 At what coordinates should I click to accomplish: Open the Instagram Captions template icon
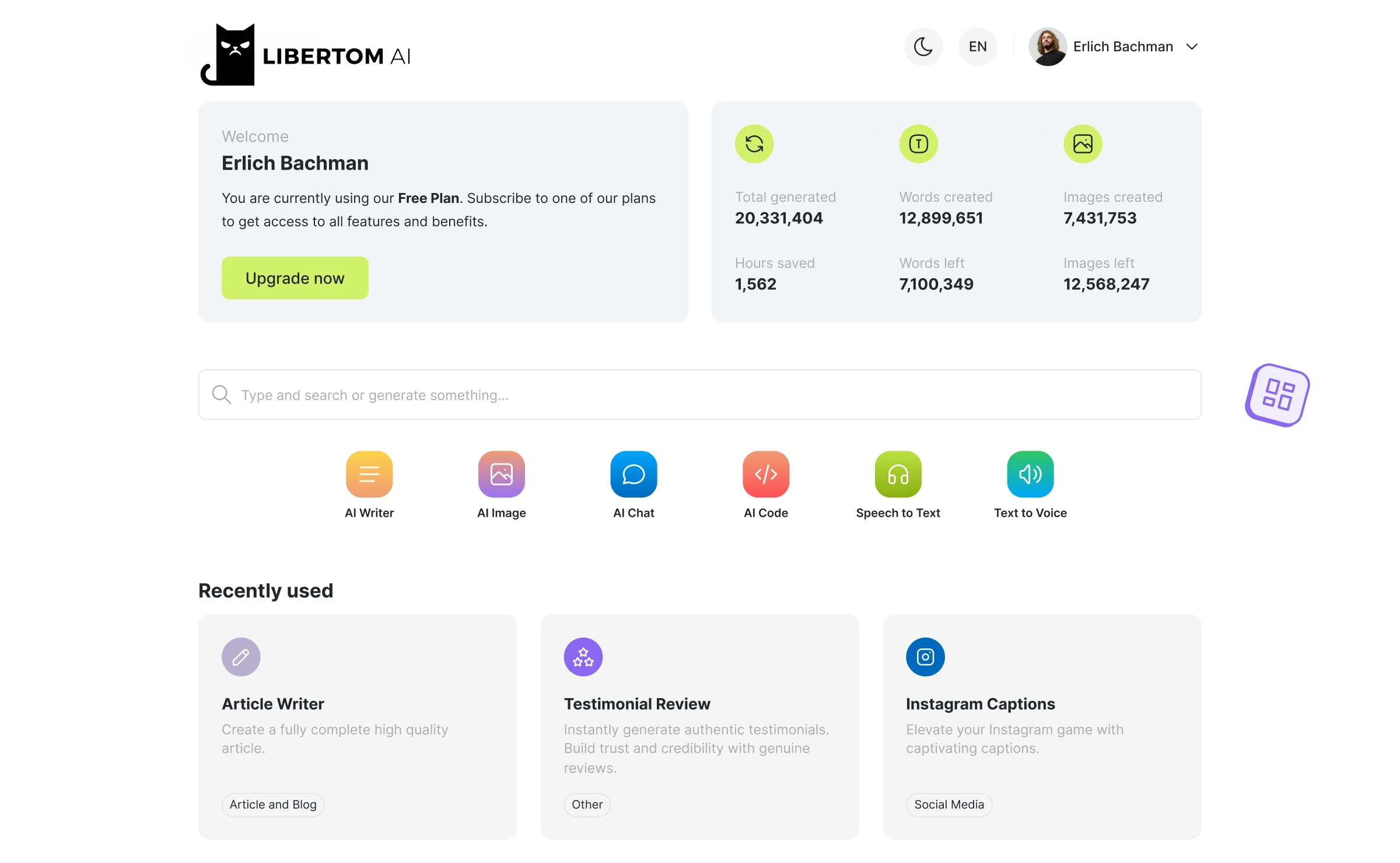click(924, 657)
